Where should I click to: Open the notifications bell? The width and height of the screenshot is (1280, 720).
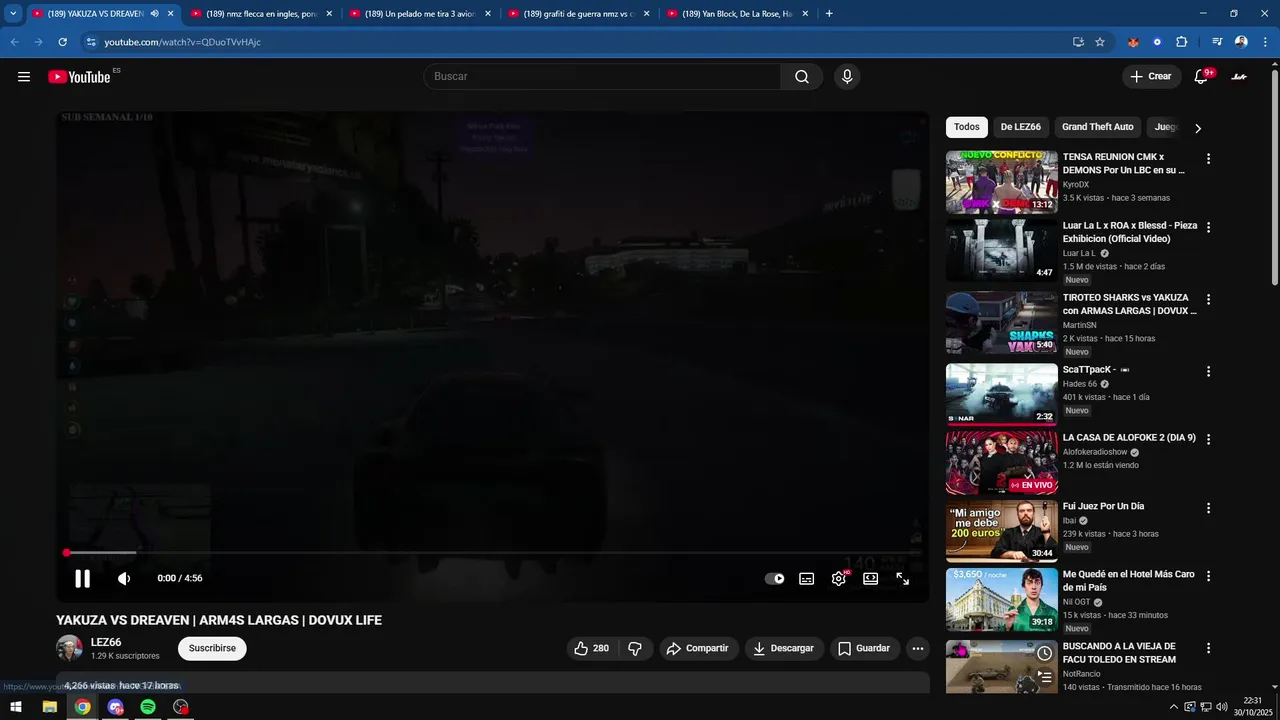(x=1202, y=77)
